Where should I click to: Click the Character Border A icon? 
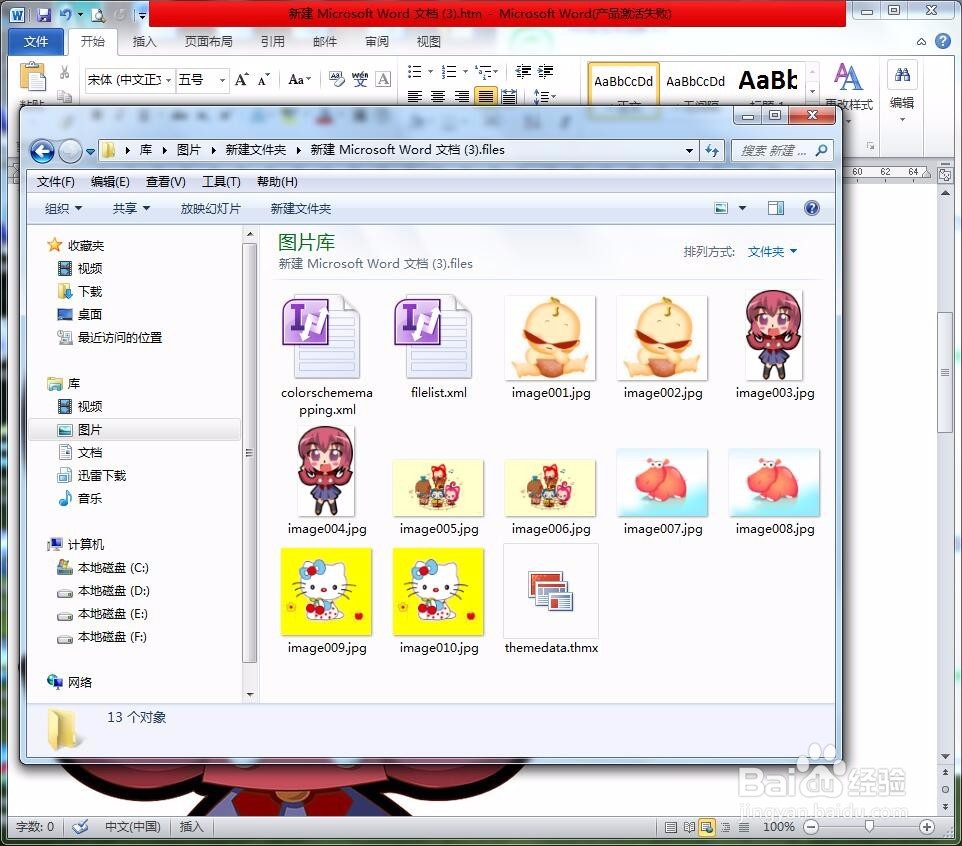pyautogui.click(x=383, y=79)
